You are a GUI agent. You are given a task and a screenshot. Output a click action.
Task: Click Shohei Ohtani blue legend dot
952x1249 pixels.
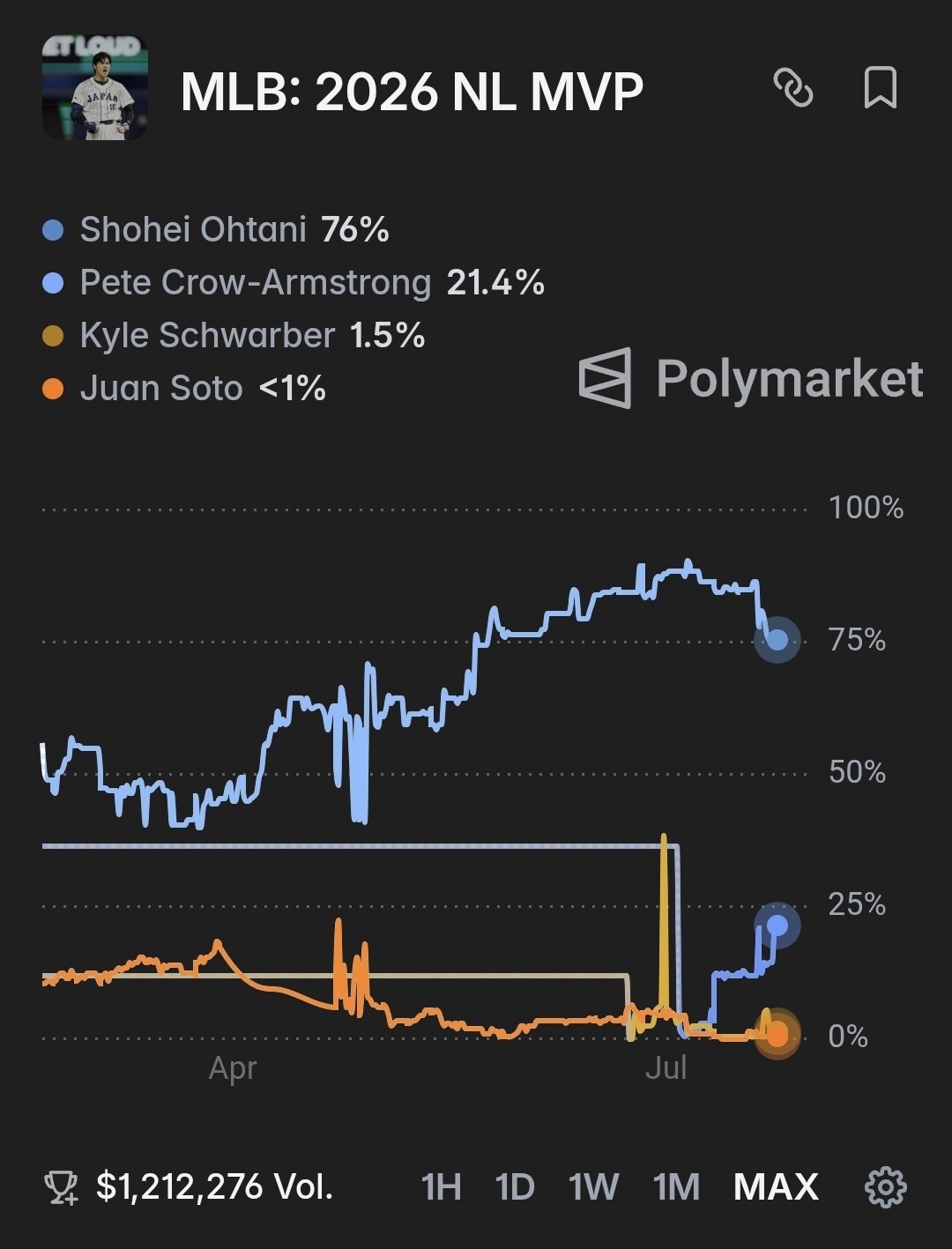click(53, 231)
